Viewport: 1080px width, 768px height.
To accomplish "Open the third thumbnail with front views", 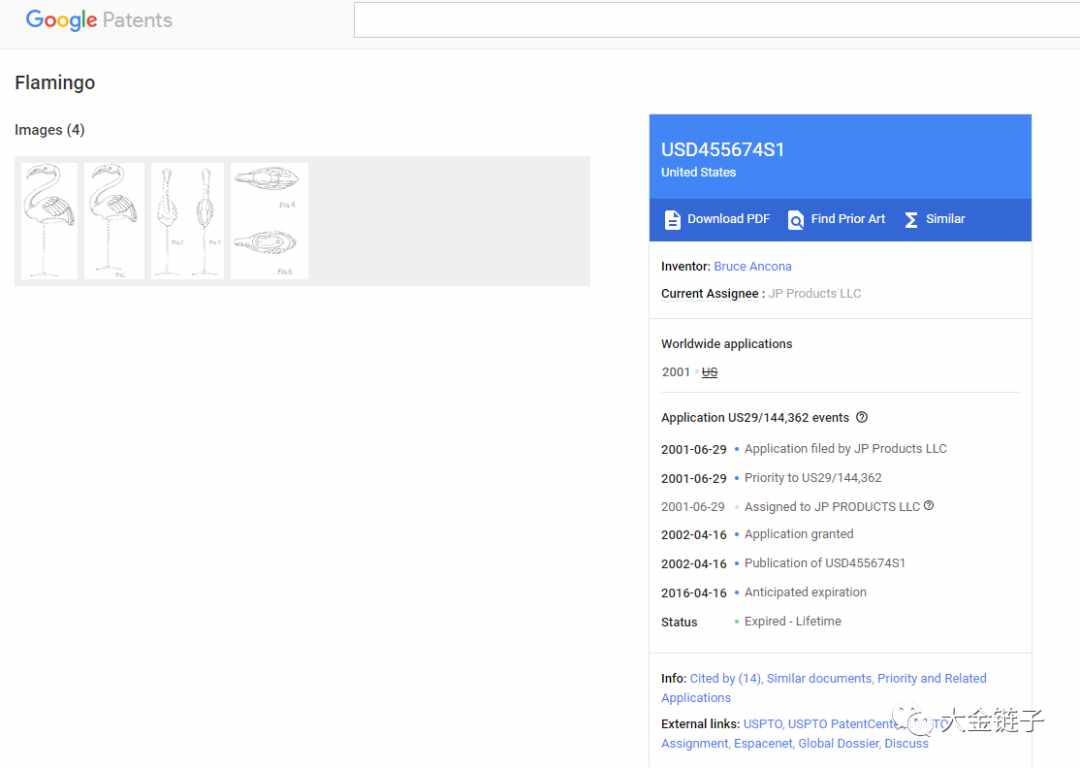I will tap(187, 221).
